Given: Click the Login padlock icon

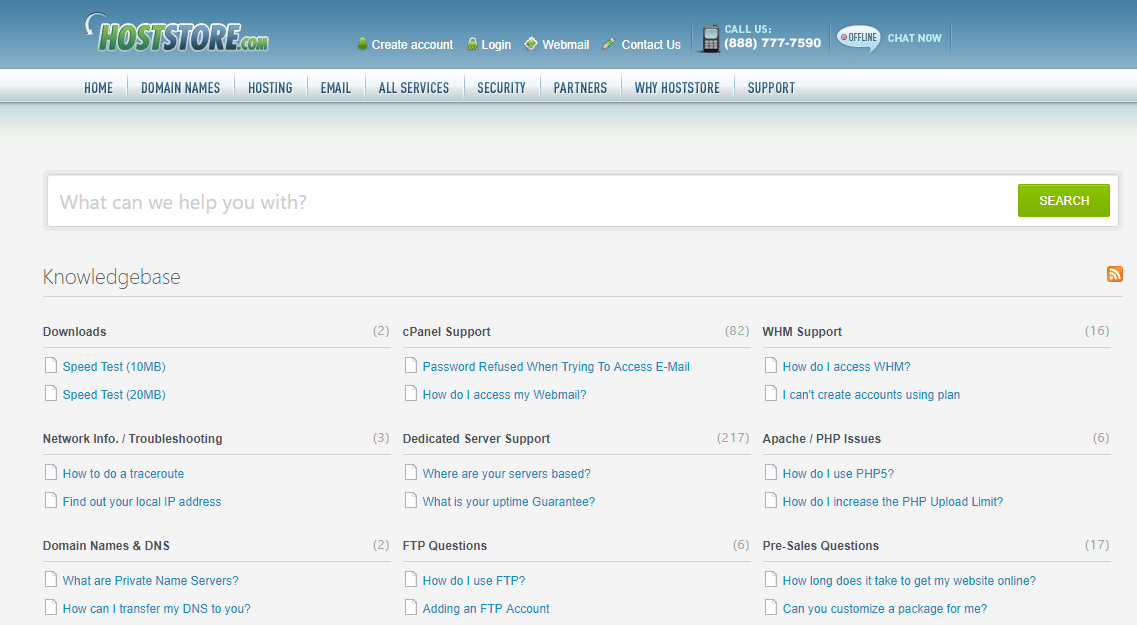Looking at the screenshot, I should pos(472,44).
